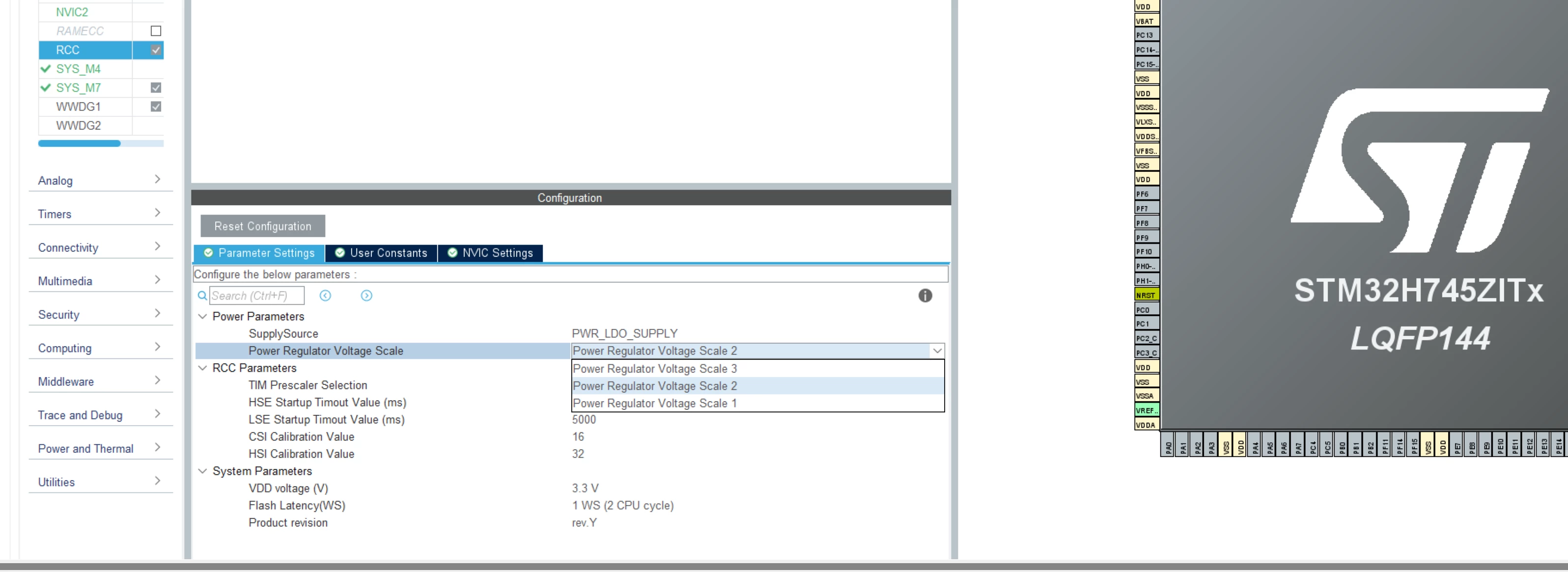
Task: Click the info icon in parameter panel
Action: click(x=924, y=296)
